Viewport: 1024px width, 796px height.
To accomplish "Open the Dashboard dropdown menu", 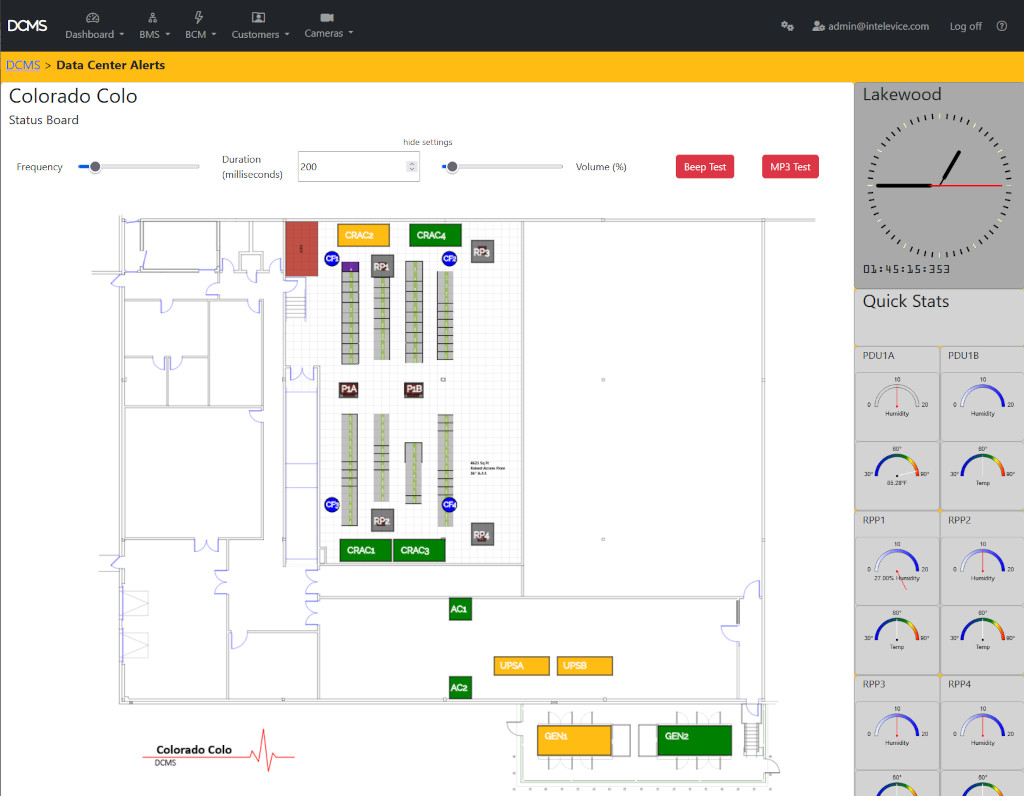I will click(94, 26).
